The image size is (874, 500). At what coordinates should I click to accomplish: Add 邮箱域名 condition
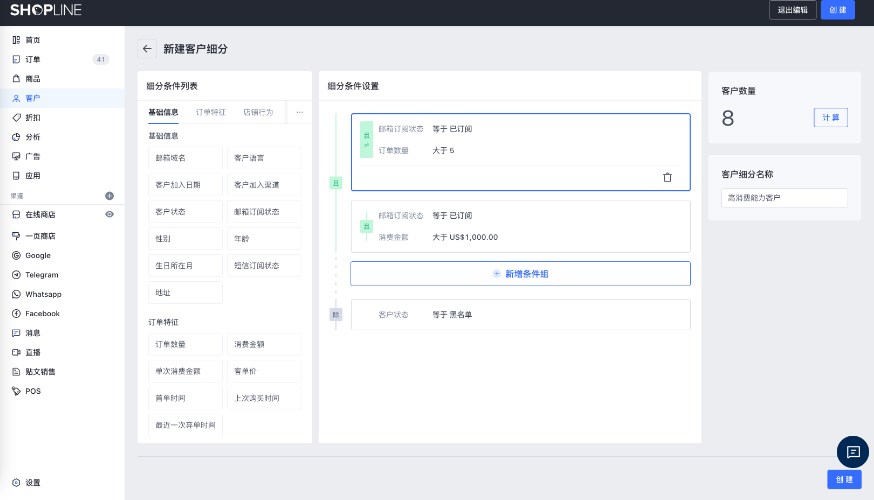click(x=186, y=158)
